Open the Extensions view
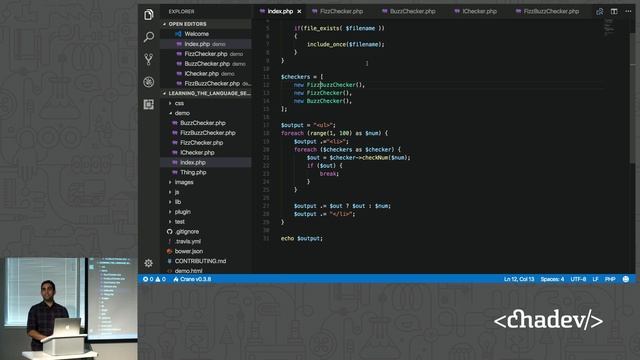Image resolution: width=640 pixels, height=360 pixels. click(149, 104)
